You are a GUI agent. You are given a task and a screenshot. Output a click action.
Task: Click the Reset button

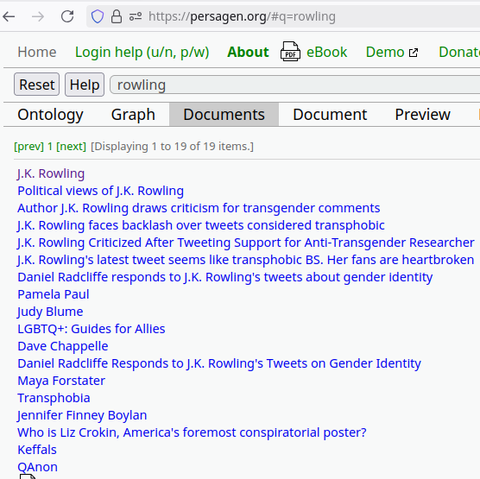37,85
